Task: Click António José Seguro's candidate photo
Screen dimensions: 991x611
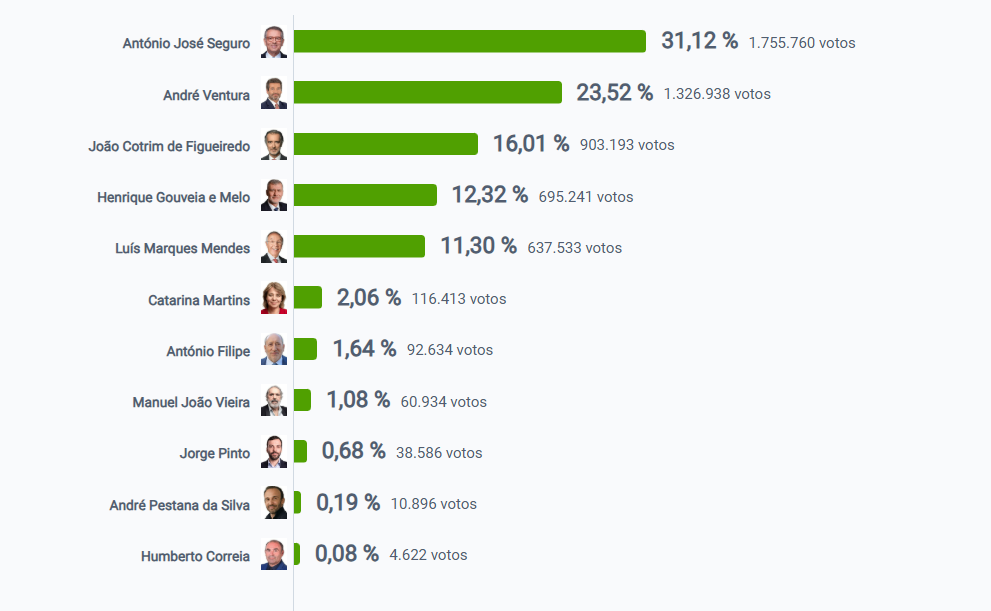Action: pyautogui.click(x=273, y=42)
